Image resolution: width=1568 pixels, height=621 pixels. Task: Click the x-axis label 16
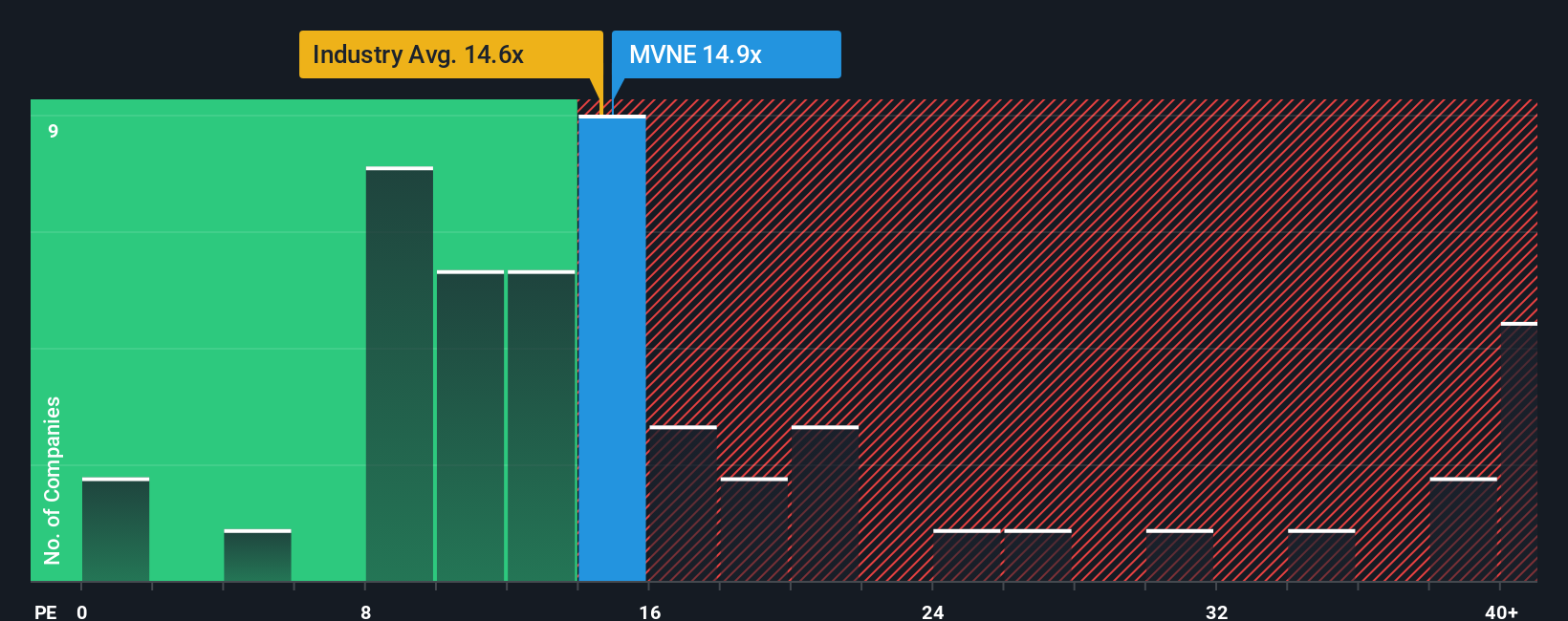(x=650, y=611)
